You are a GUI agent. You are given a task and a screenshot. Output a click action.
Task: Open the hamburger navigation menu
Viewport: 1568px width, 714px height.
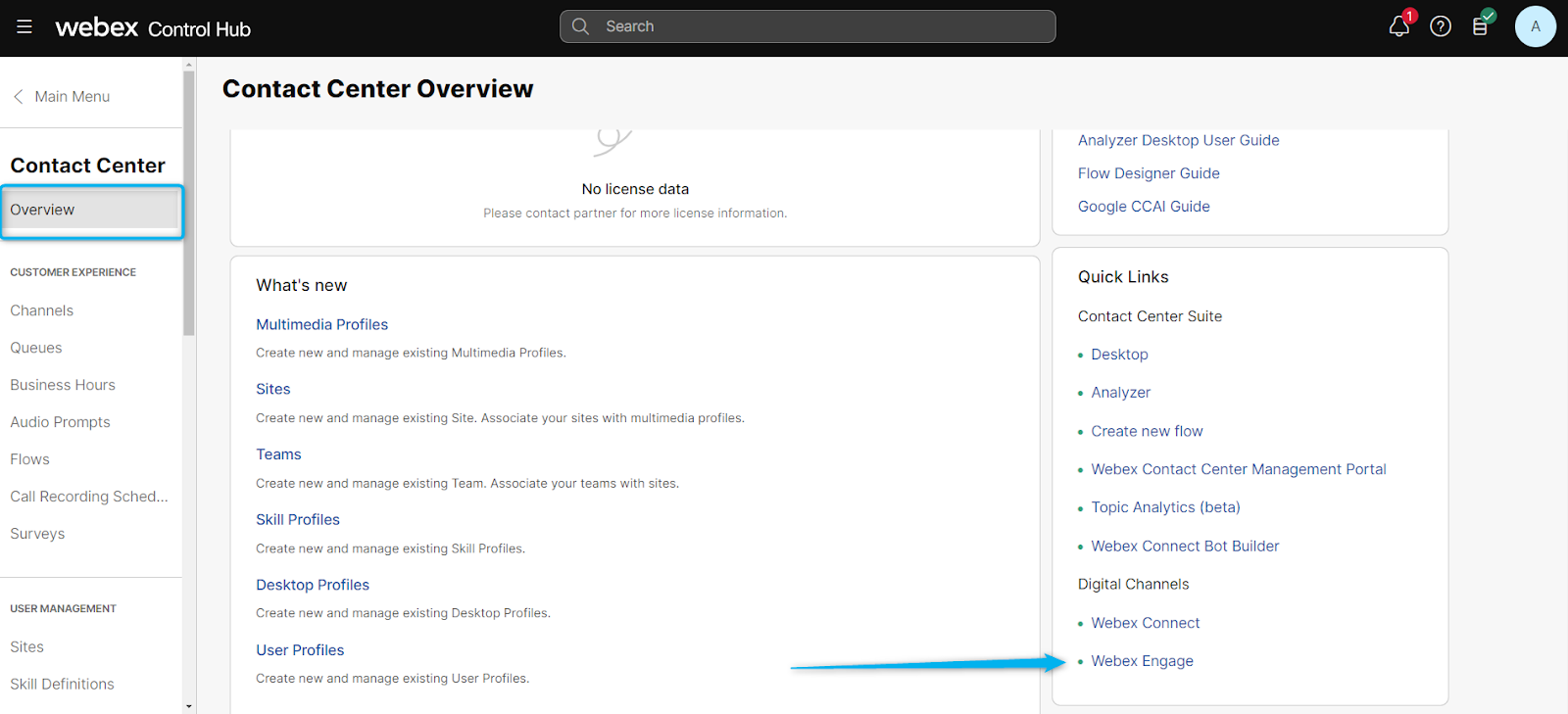(x=24, y=26)
